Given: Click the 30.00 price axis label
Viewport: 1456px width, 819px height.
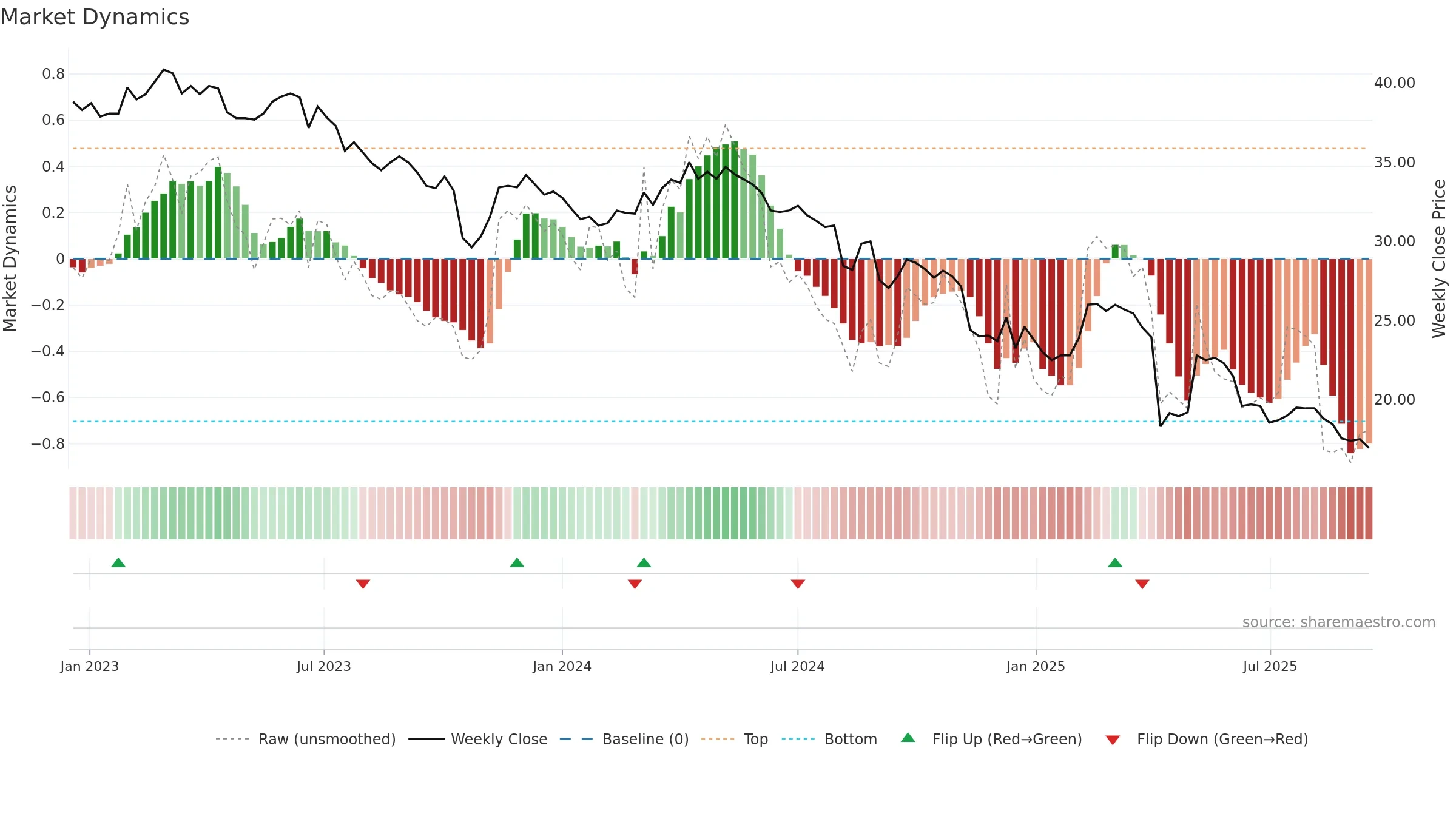Looking at the screenshot, I should [x=1395, y=241].
